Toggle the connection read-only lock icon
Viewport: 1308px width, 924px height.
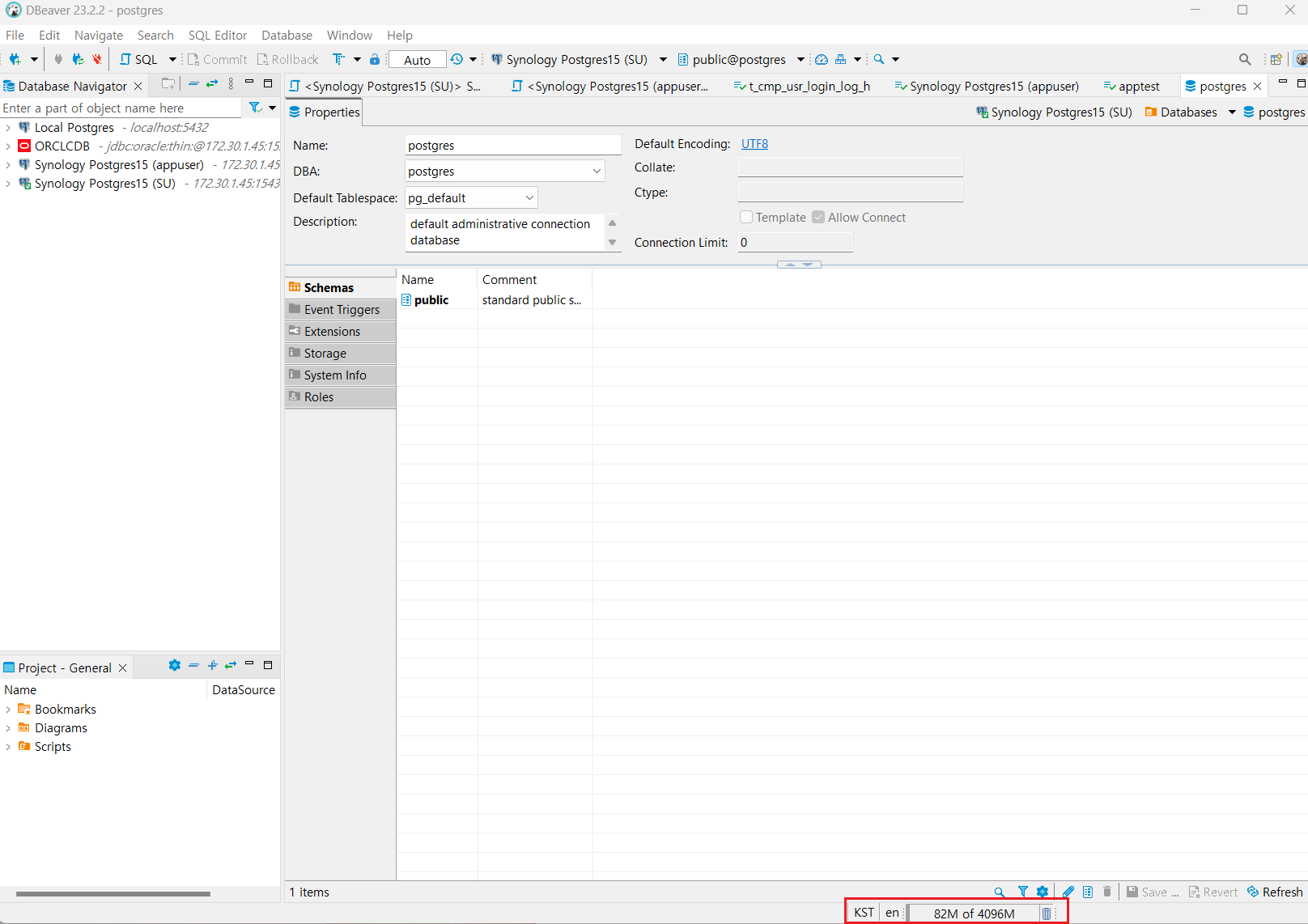(x=375, y=59)
